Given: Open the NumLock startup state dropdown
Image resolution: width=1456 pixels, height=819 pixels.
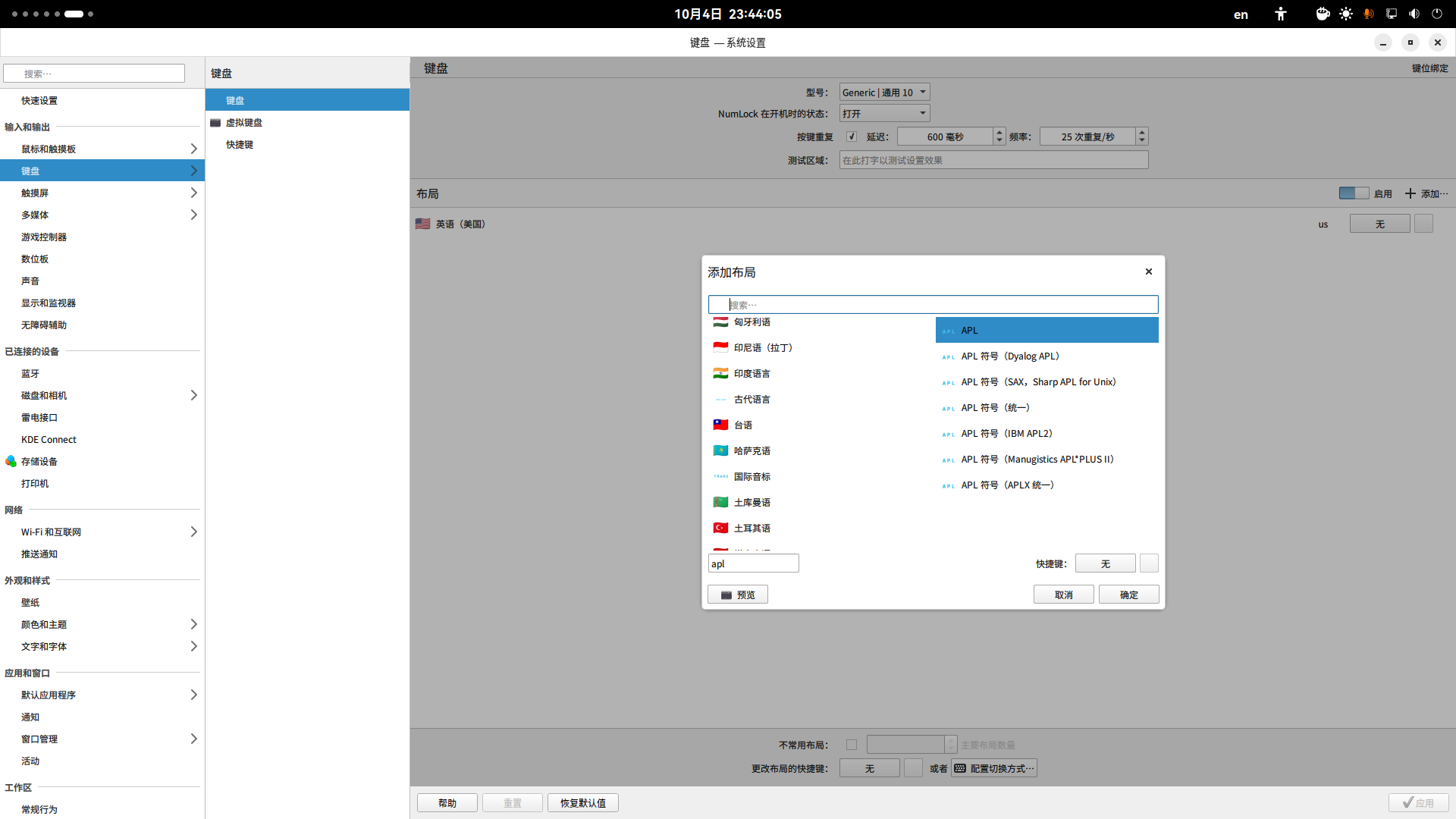Looking at the screenshot, I should click(x=884, y=114).
